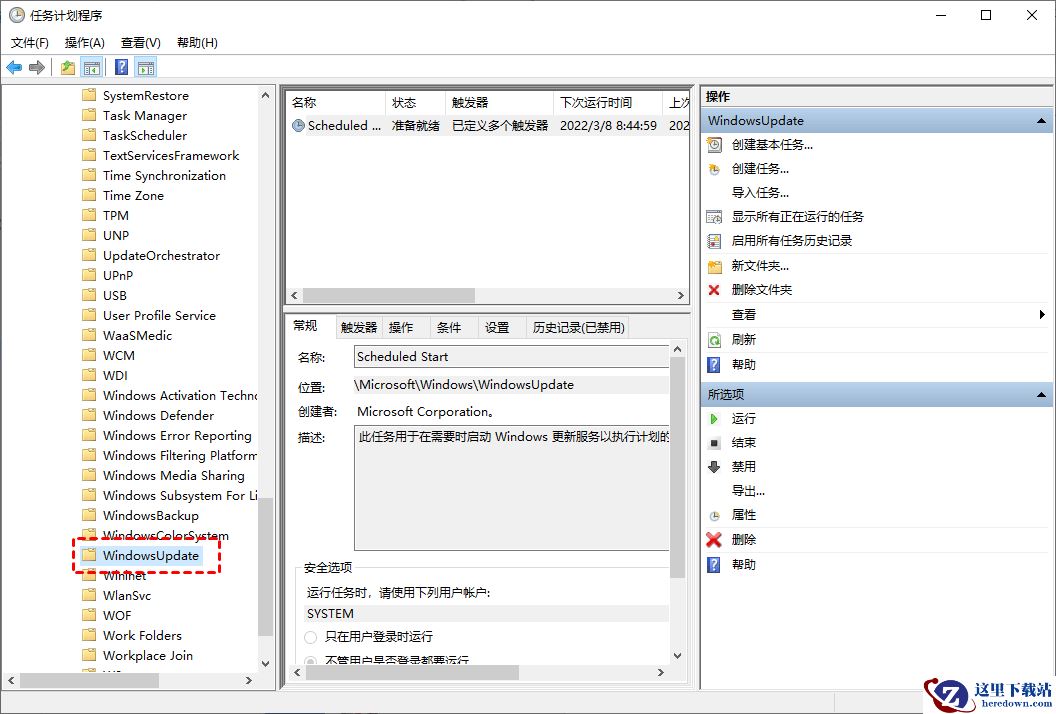Select the WaaSMedic tree folder

point(137,335)
